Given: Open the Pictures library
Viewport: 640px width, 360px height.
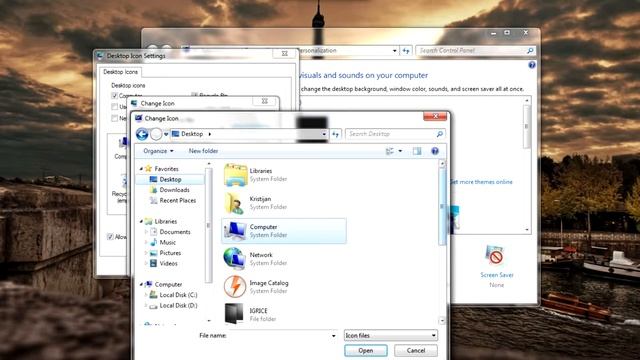Looking at the screenshot, I should pyautogui.click(x=170, y=253).
